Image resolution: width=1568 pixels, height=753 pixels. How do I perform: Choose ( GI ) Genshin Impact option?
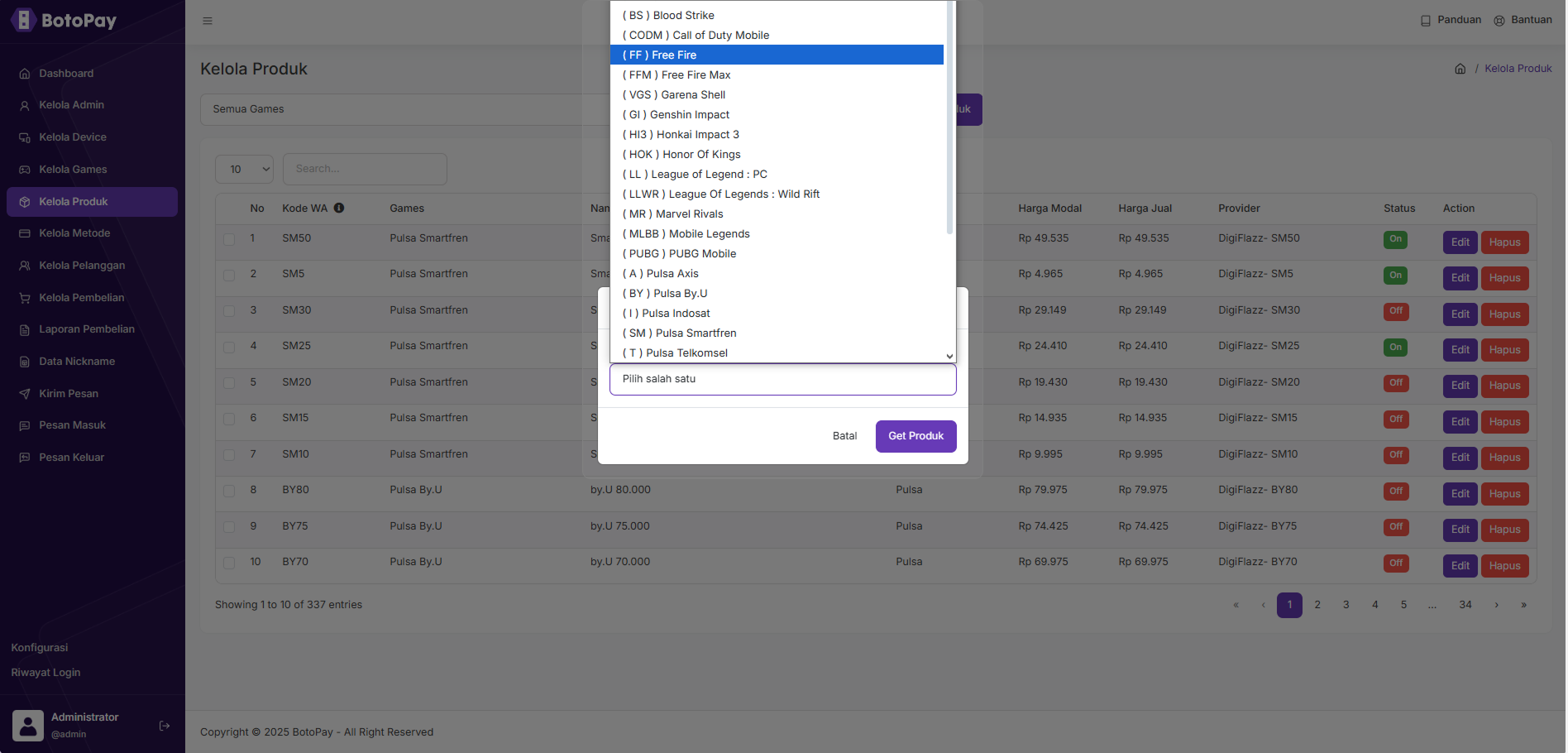777,114
